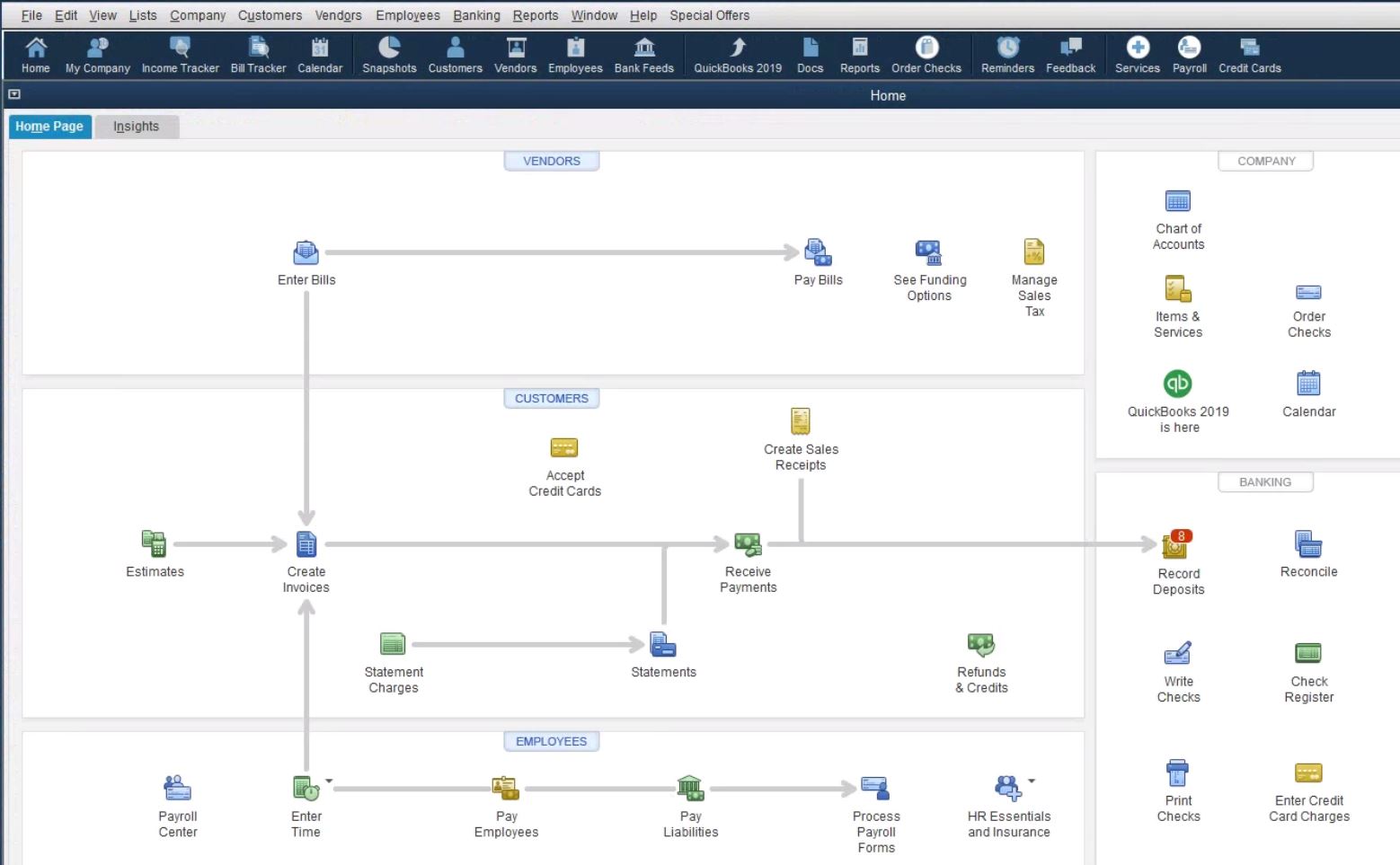Open Feedback from the toolbar

coord(1070,55)
